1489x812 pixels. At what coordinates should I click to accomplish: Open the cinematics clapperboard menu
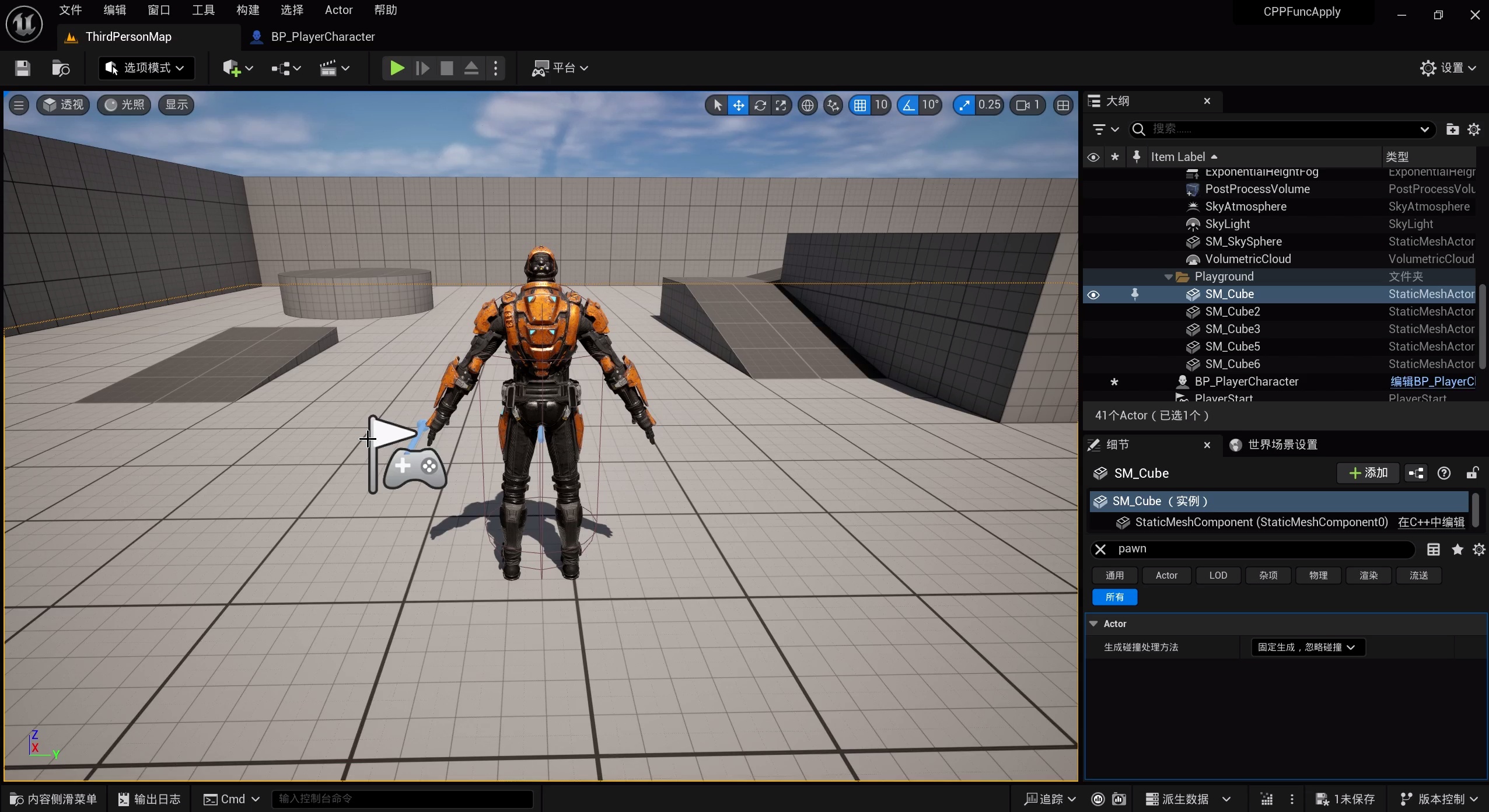coord(334,68)
